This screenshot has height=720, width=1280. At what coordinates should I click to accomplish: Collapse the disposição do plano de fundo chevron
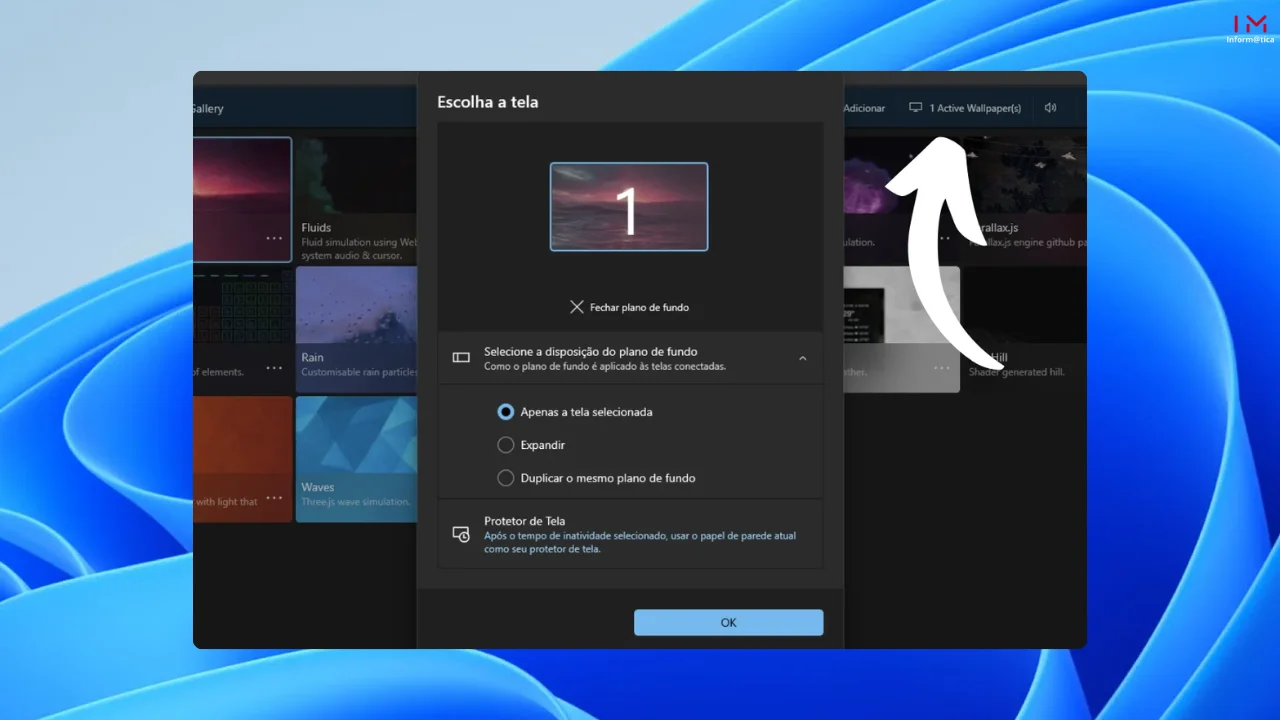click(x=802, y=358)
